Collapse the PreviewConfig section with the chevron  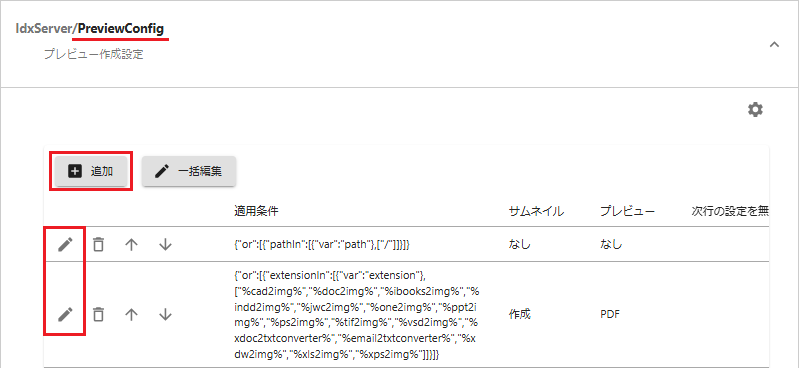pyautogui.click(x=774, y=44)
